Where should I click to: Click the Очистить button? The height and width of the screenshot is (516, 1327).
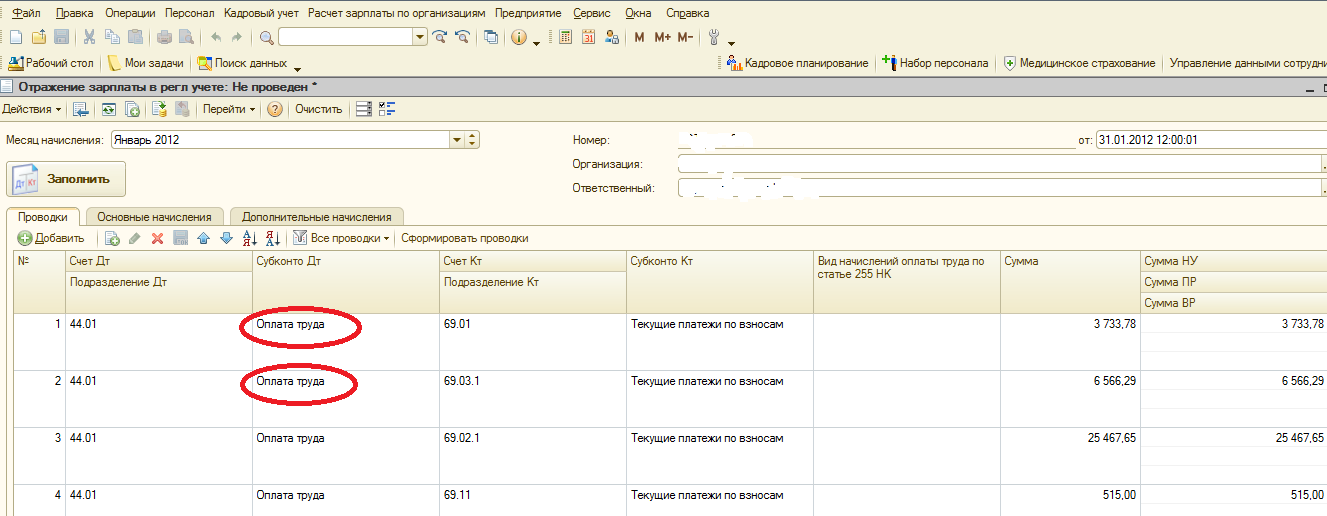(318, 109)
